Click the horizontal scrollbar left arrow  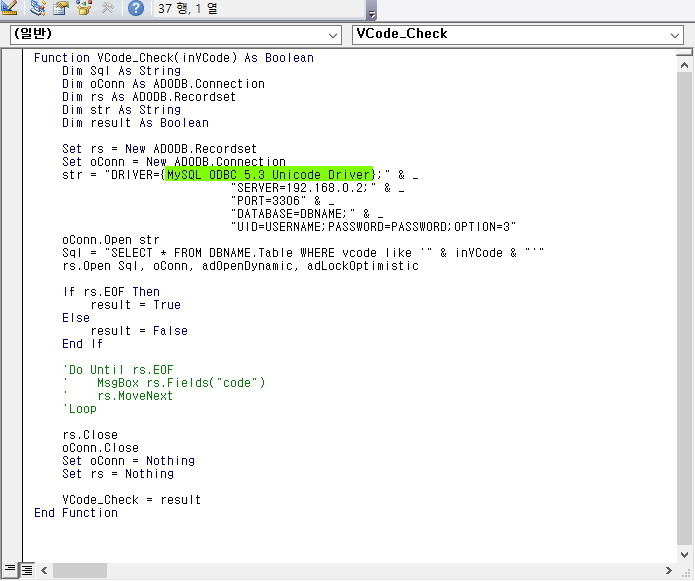[x=44, y=570]
